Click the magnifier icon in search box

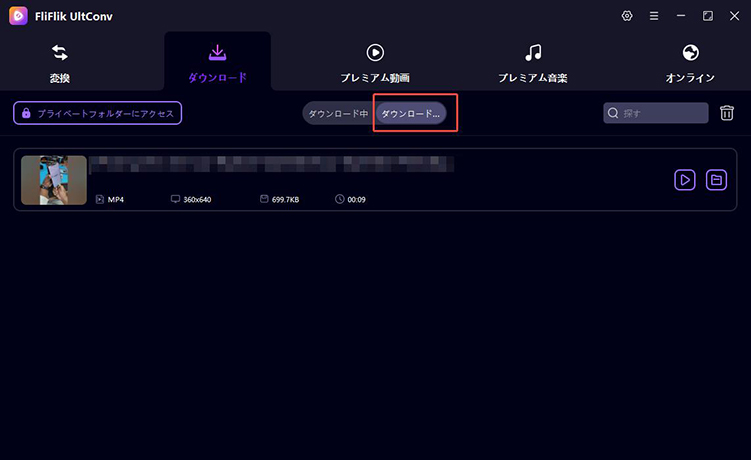point(613,113)
